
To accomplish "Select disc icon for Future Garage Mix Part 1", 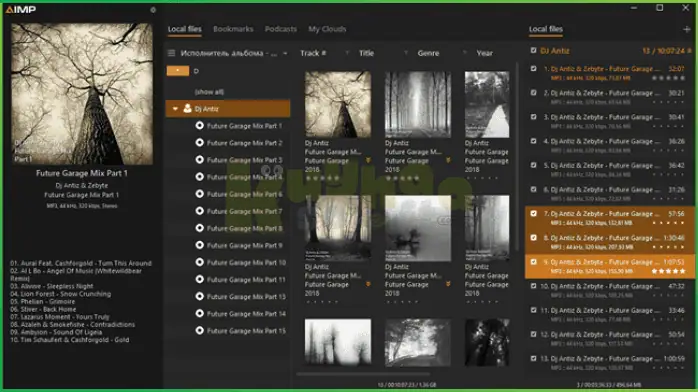I will tap(199, 126).
